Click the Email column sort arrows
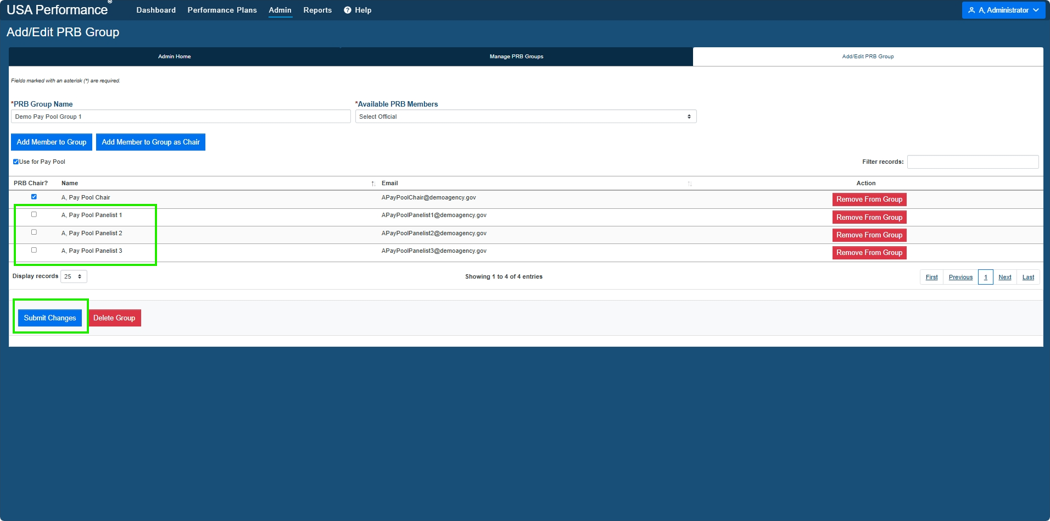The height and width of the screenshot is (521, 1050). [690, 183]
